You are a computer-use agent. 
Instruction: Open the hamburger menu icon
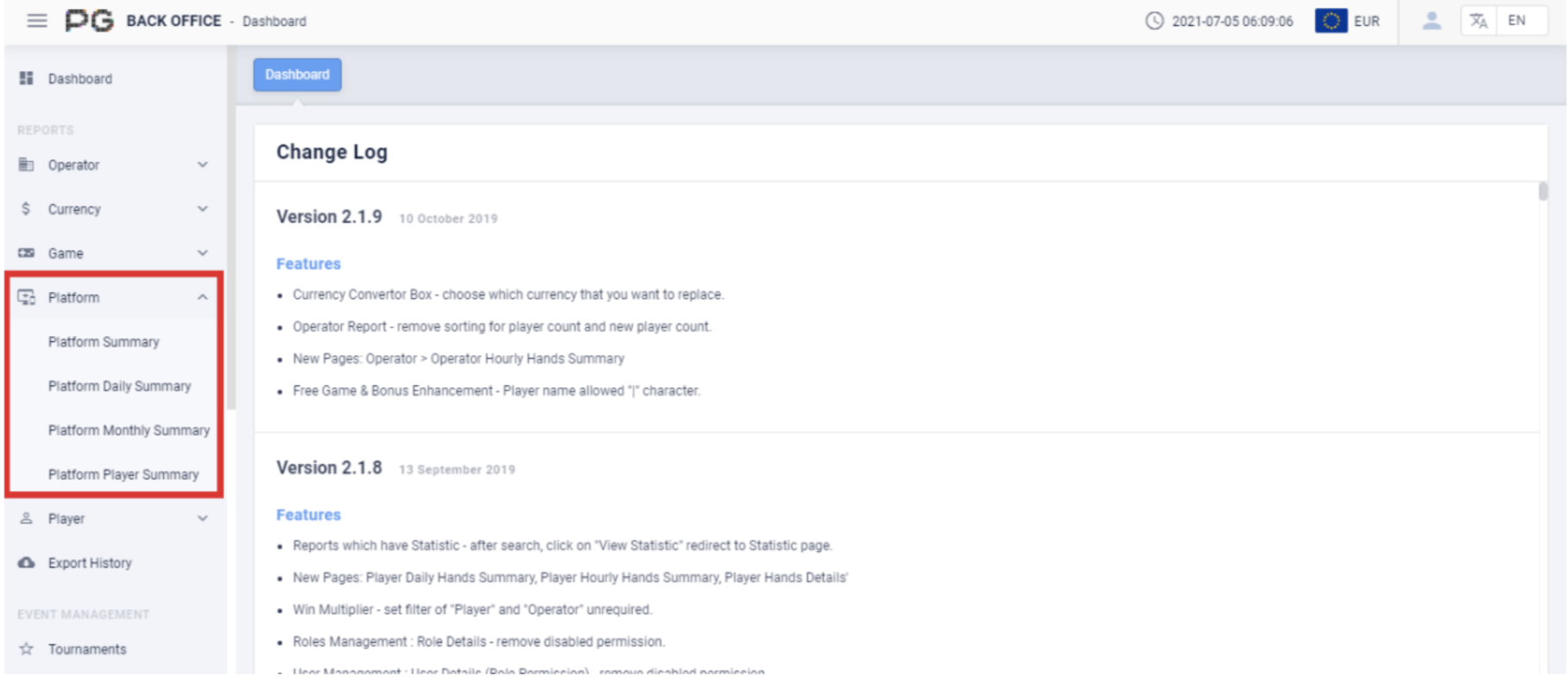point(36,21)
